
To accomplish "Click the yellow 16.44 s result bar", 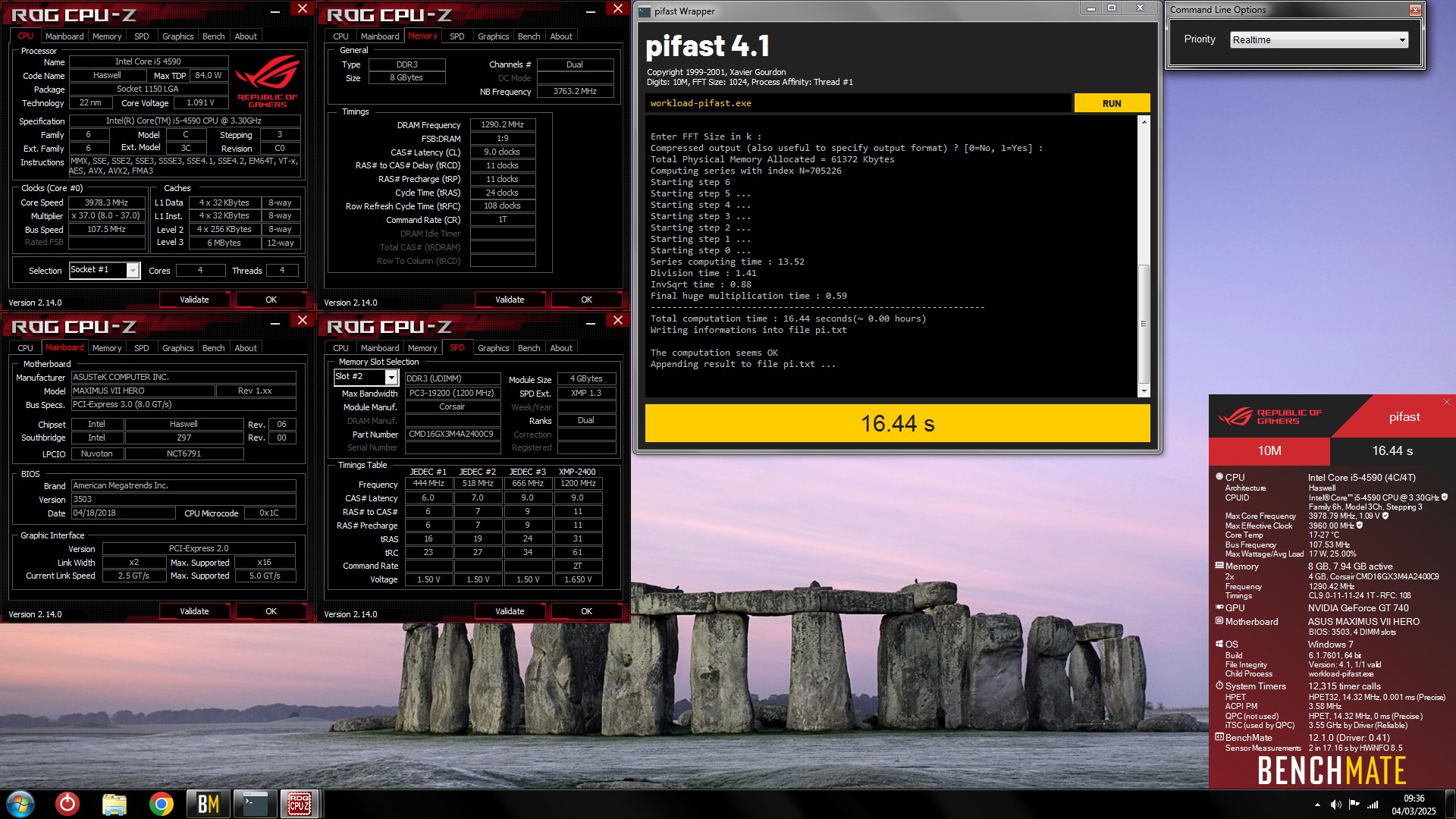I will tap(897, 423).
